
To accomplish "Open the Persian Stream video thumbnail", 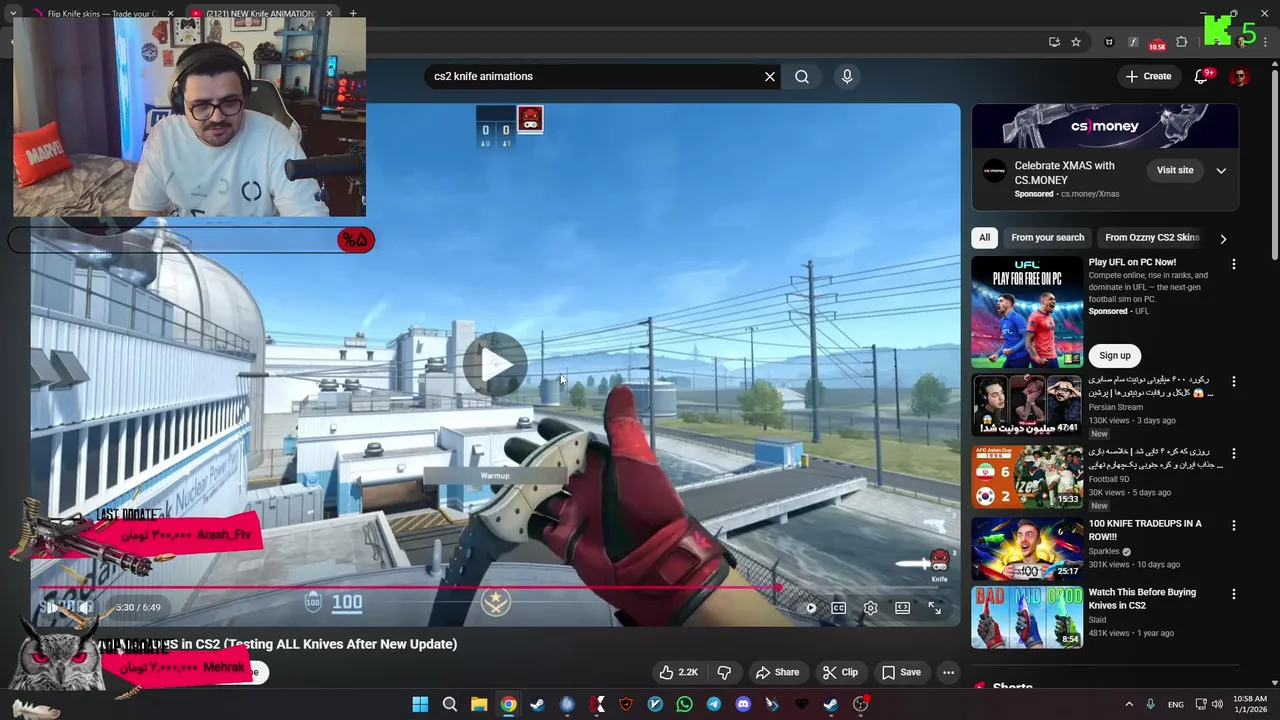I will (1027, 406).
